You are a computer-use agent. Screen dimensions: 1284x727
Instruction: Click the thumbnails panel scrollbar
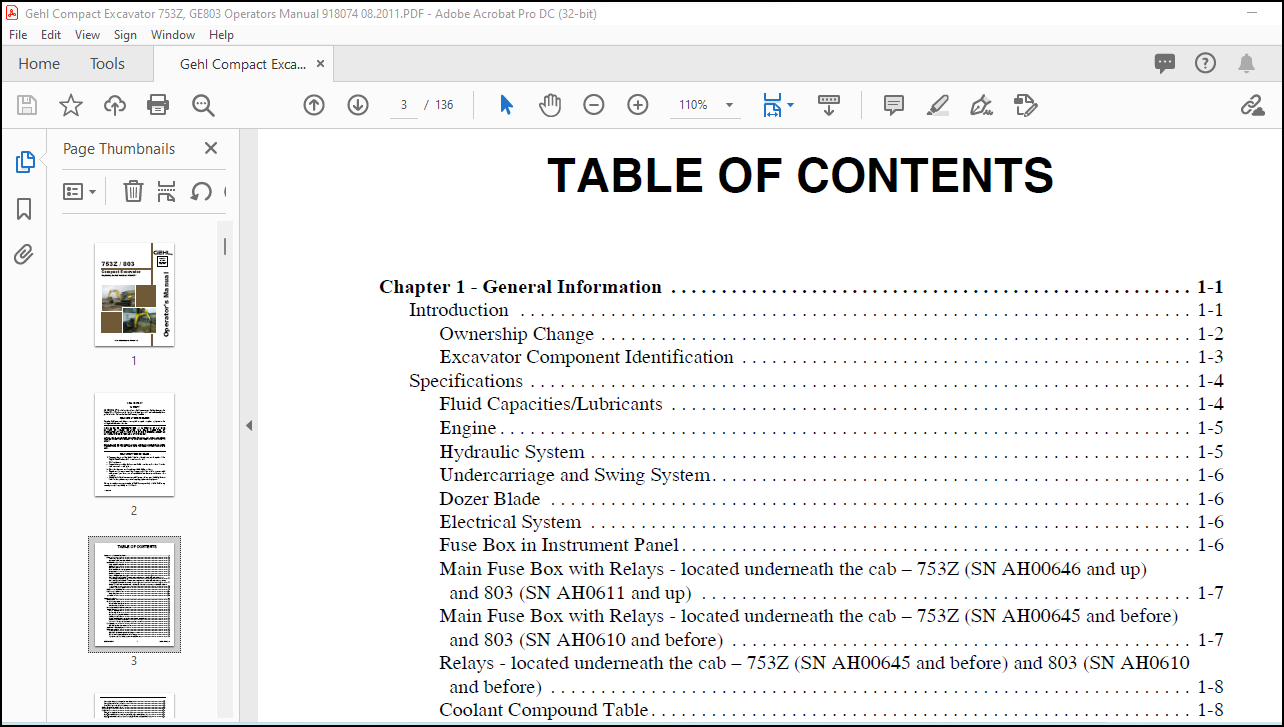[225, 246]
